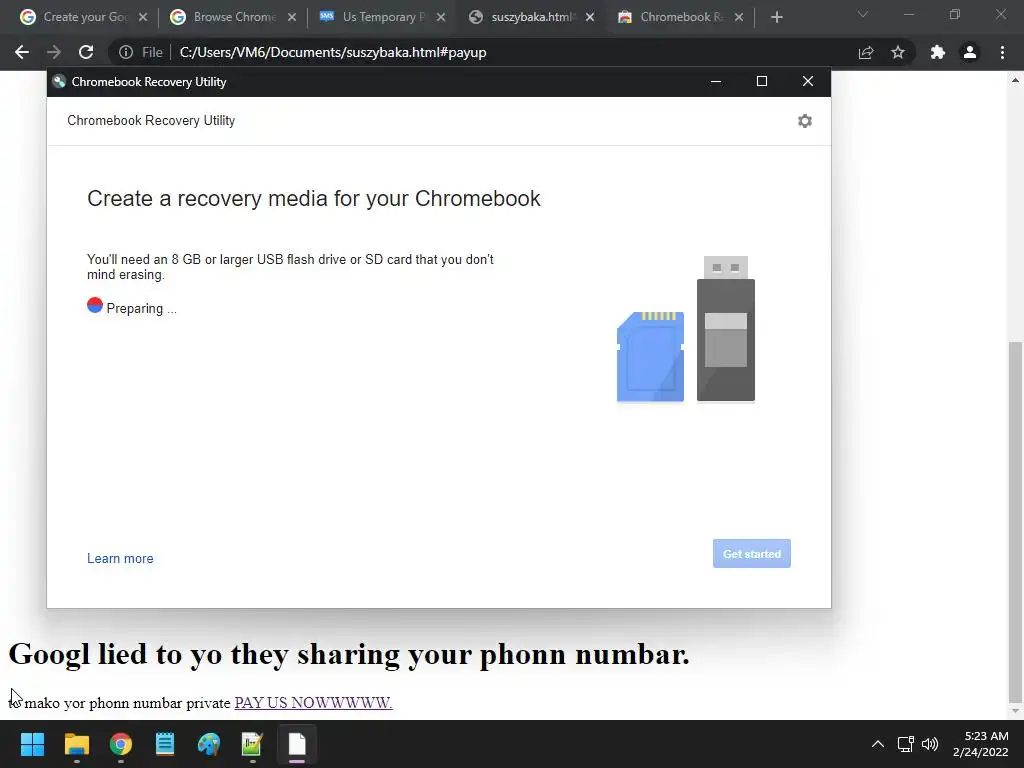Click the Recovery Utility title bar icon
This screenshot has height=768, width=1024.
pyautogui.click(x=59, y=82)
